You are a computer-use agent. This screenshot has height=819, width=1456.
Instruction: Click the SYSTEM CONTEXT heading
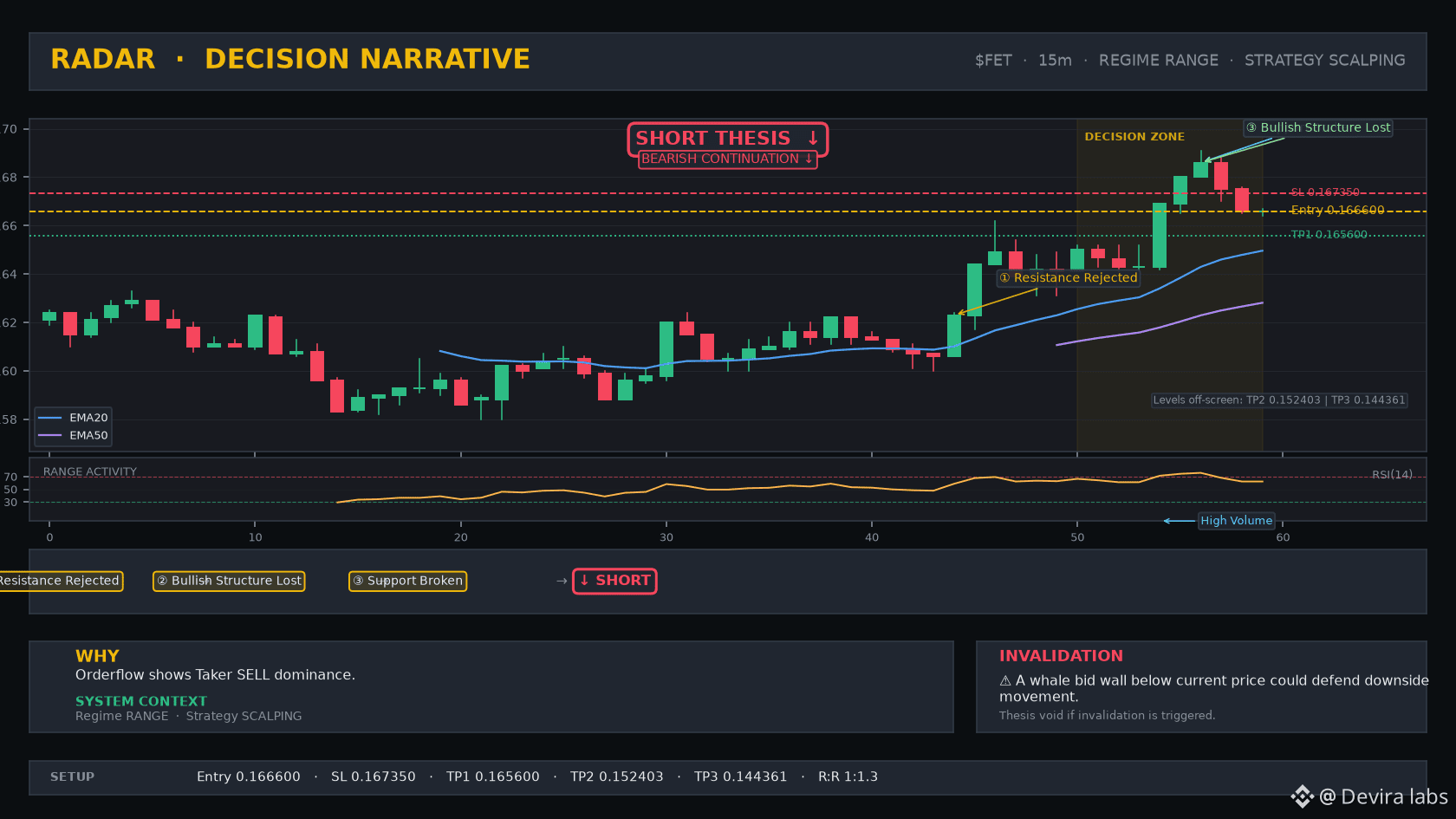point(141,701)
